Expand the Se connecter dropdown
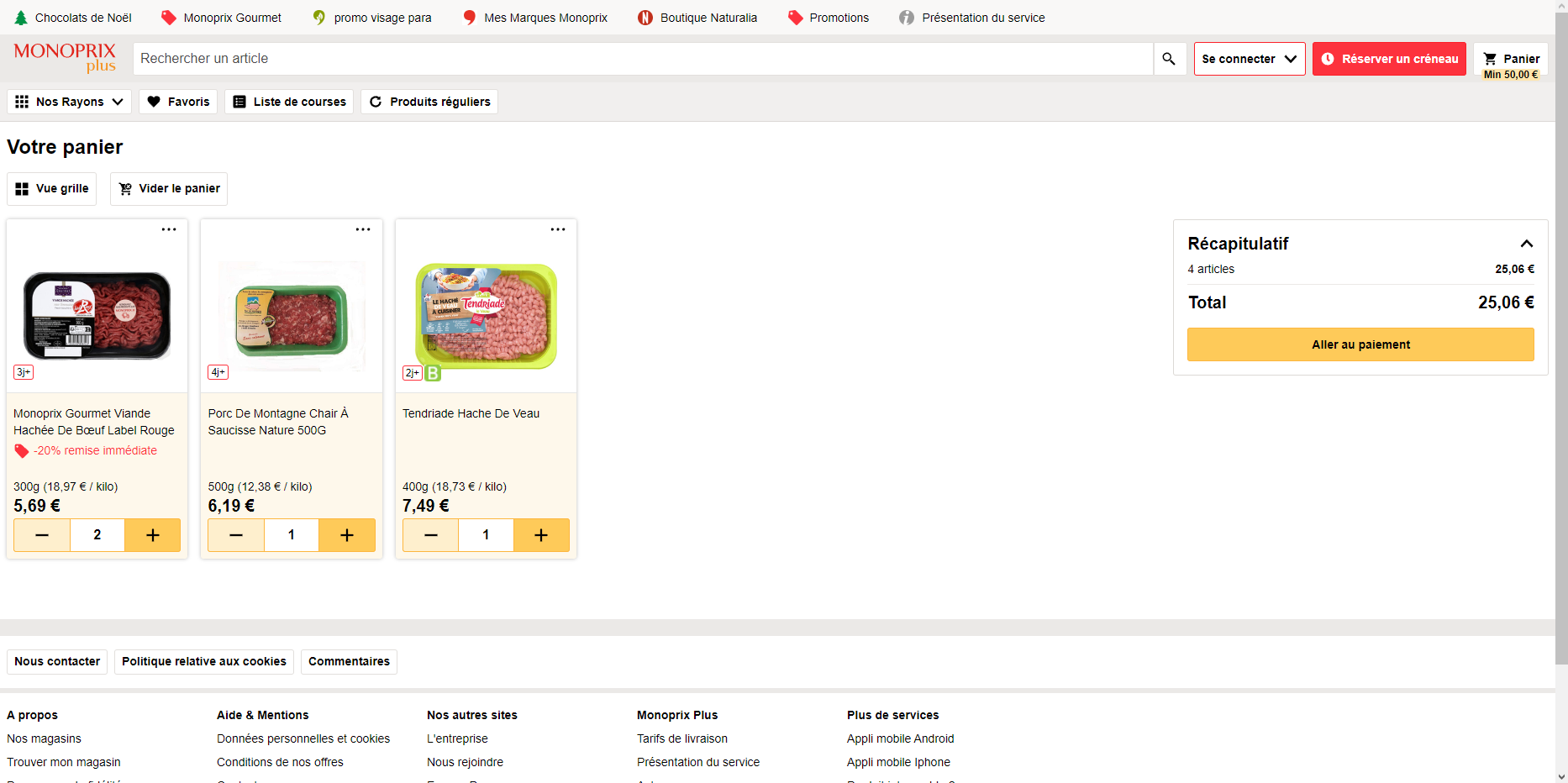 [x=1250, y=59]
